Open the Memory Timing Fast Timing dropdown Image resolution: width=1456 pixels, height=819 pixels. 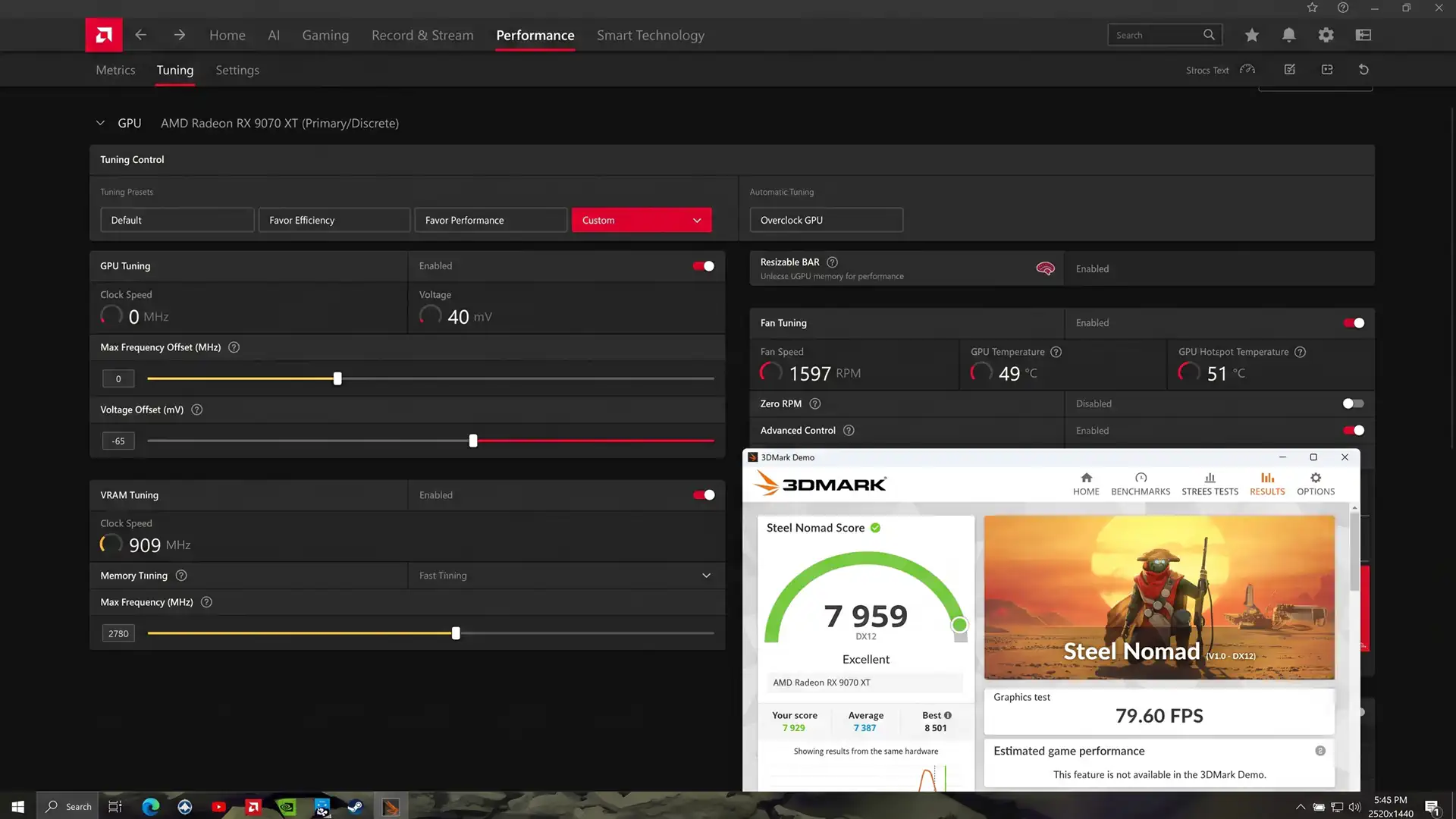pyautogui.click(x=566, y=576)
